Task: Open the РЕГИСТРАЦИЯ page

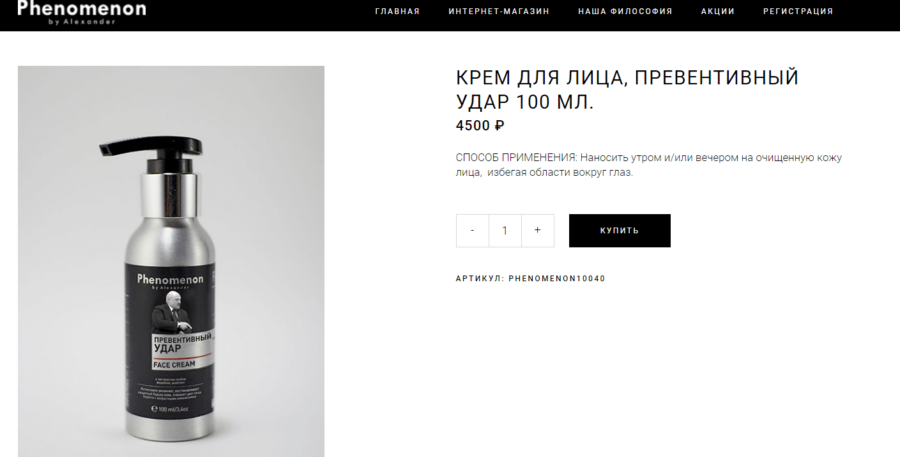Action: pyautogui.click(x=798, y=11)
